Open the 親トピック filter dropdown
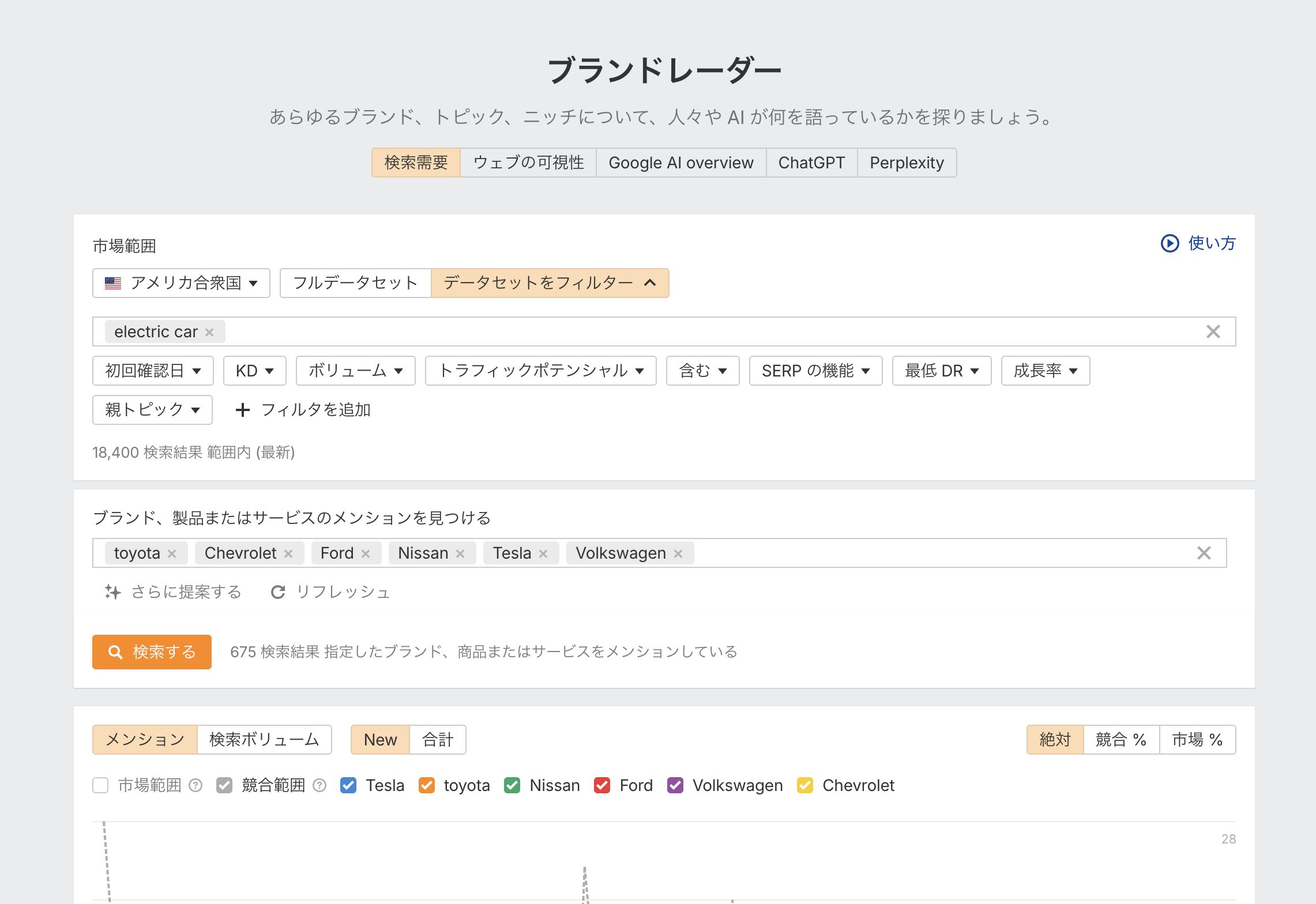The image size is (1316, 904). [152, 410]
